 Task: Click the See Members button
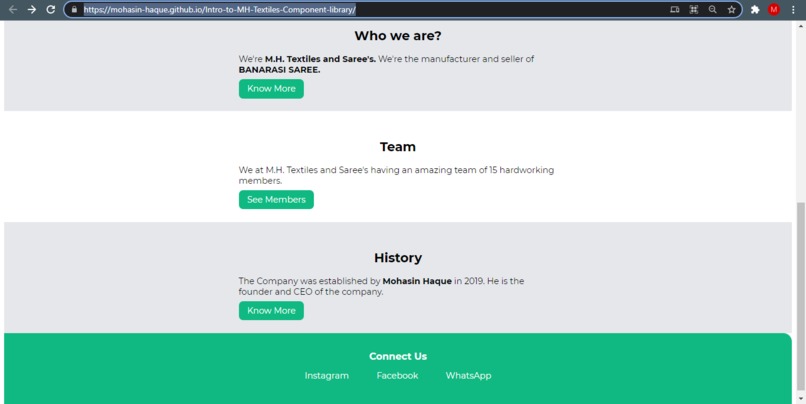276,199
